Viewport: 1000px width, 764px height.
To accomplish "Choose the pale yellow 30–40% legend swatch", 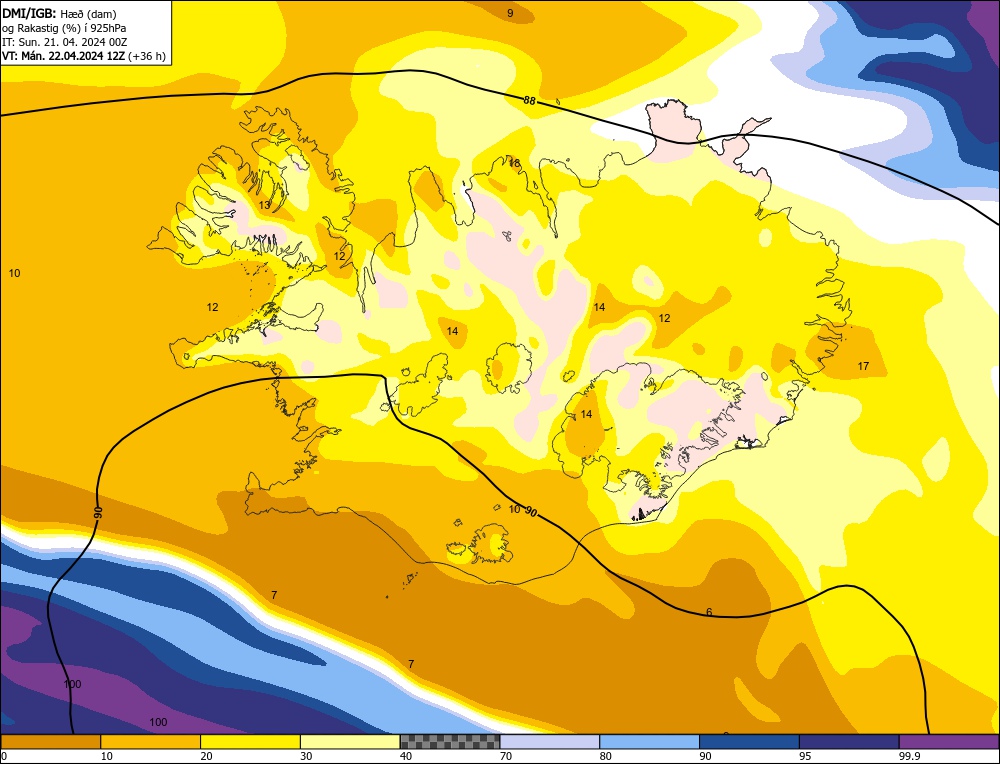I will (350, 742).
